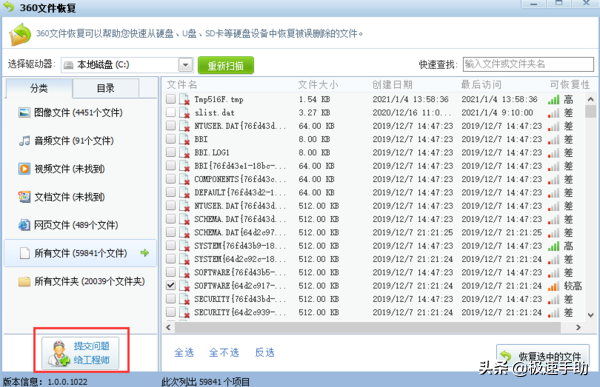Viewport: 600px width, 387px height.
Task: Click the green arrow next to 所有文件
Action: point(145,253)
